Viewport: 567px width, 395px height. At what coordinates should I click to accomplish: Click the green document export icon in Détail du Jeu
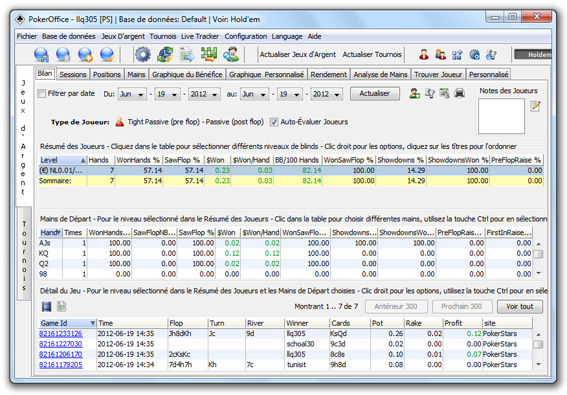pos(62,307)
